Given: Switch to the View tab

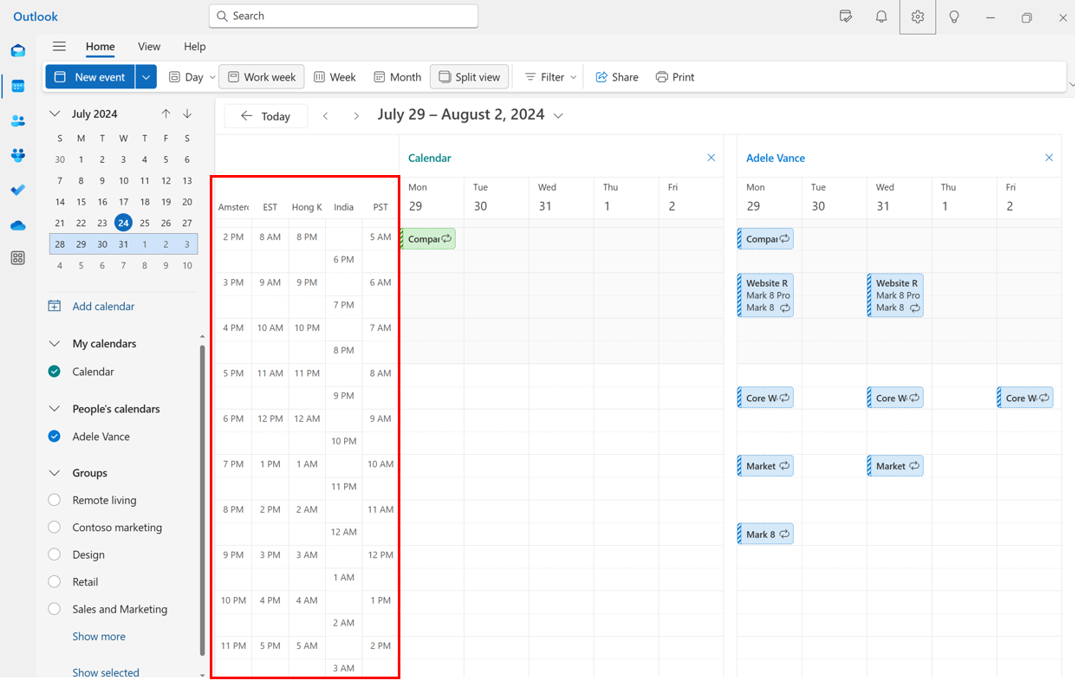Looking at the screenshot, I should [x=149, y=46].
